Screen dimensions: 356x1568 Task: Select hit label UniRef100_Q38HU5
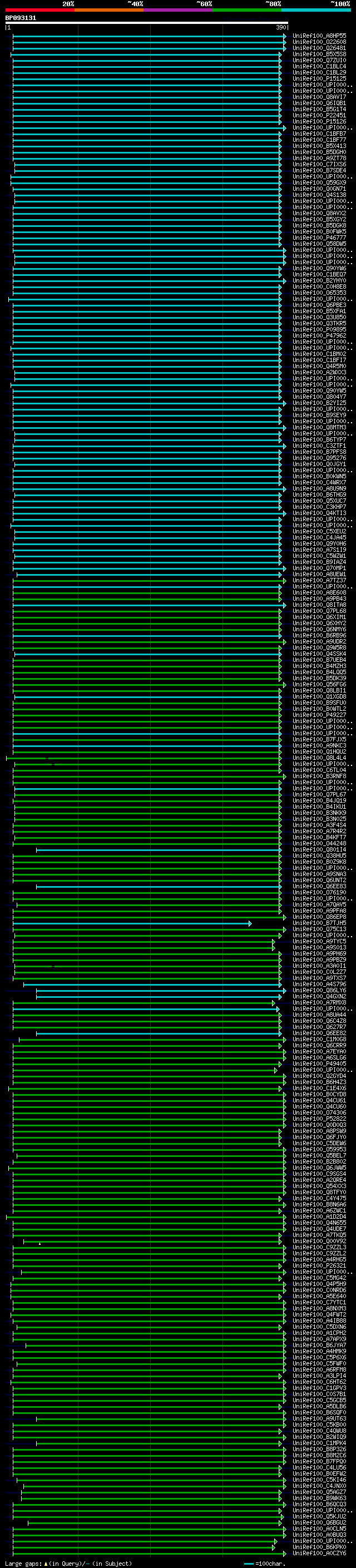[319, 856]
